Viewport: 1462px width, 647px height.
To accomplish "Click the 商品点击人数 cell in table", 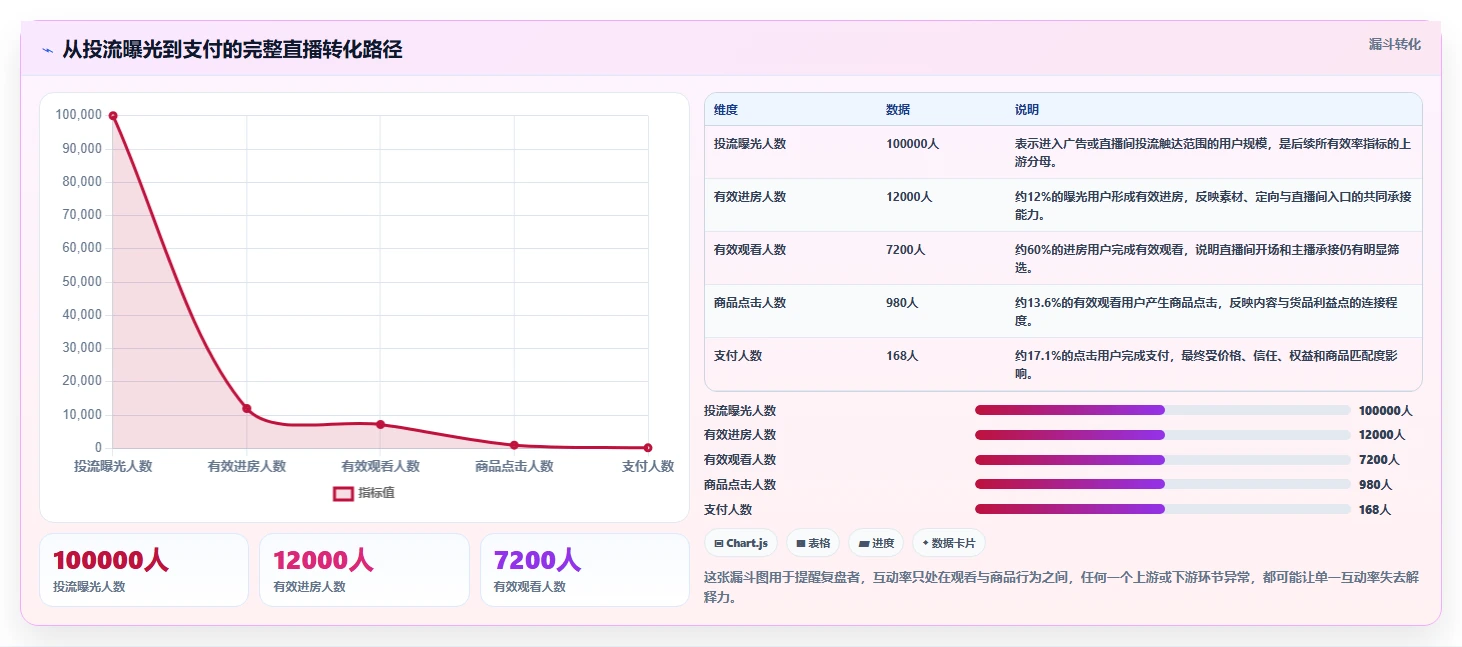I will [750, 303].
